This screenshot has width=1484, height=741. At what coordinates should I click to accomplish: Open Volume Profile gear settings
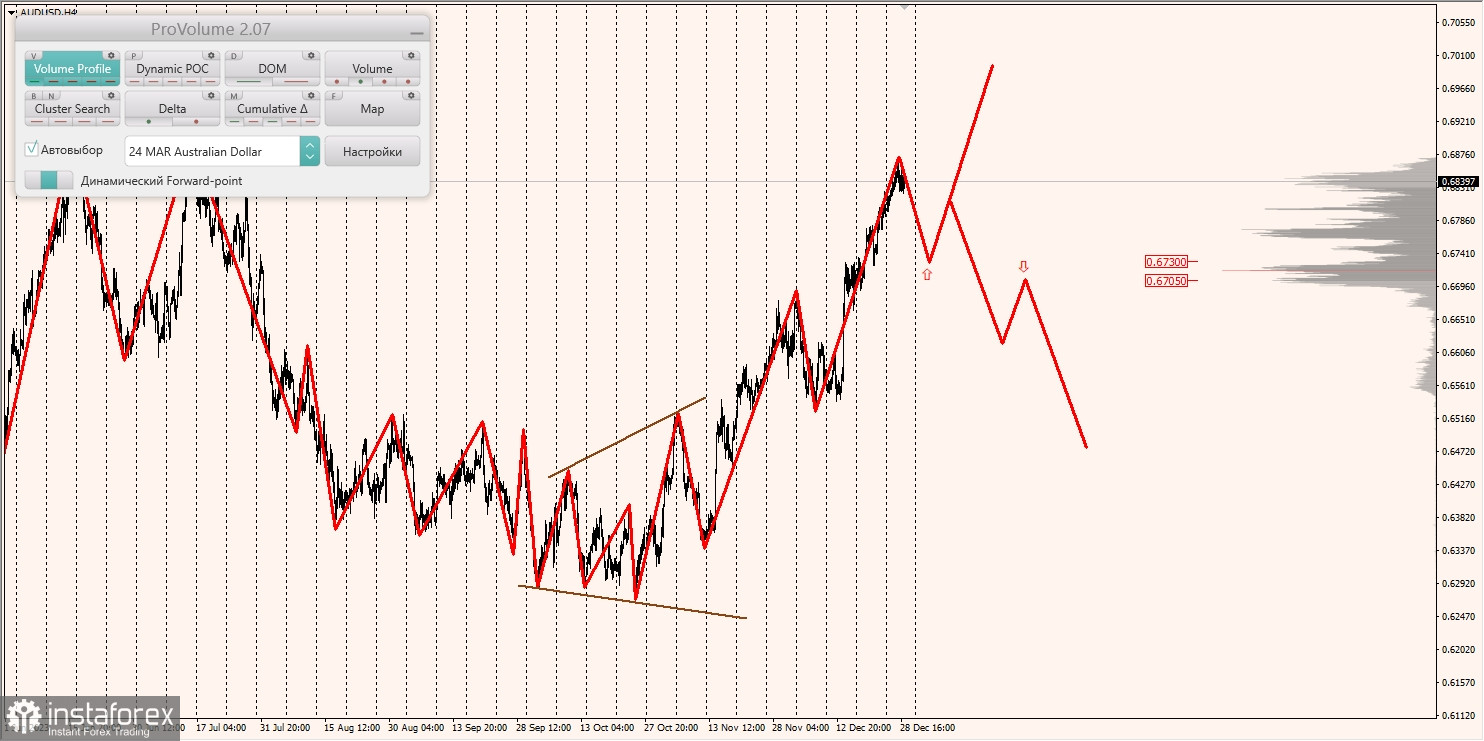tap(111, 56)
